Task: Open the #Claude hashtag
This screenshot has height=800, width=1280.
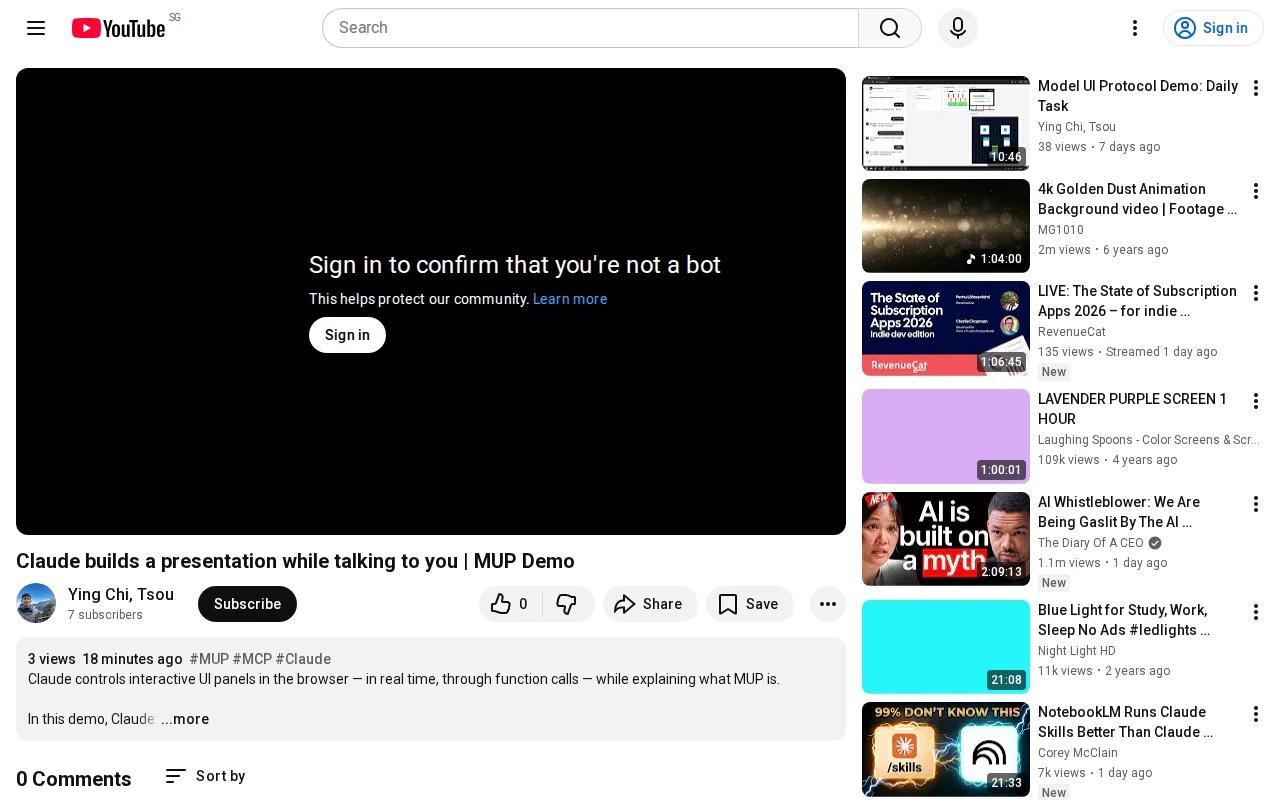Action: [x=303, y=659]
